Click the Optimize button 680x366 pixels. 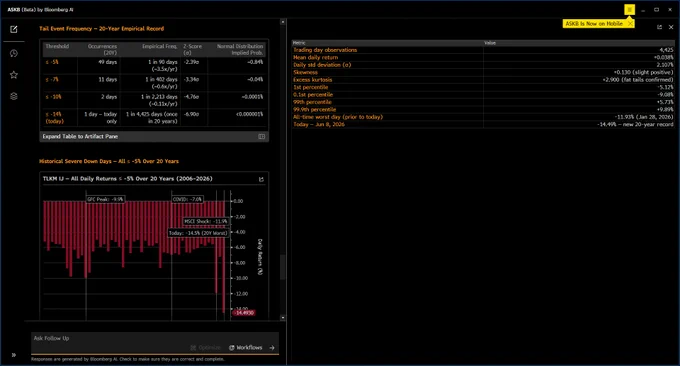tap(206, 347)
